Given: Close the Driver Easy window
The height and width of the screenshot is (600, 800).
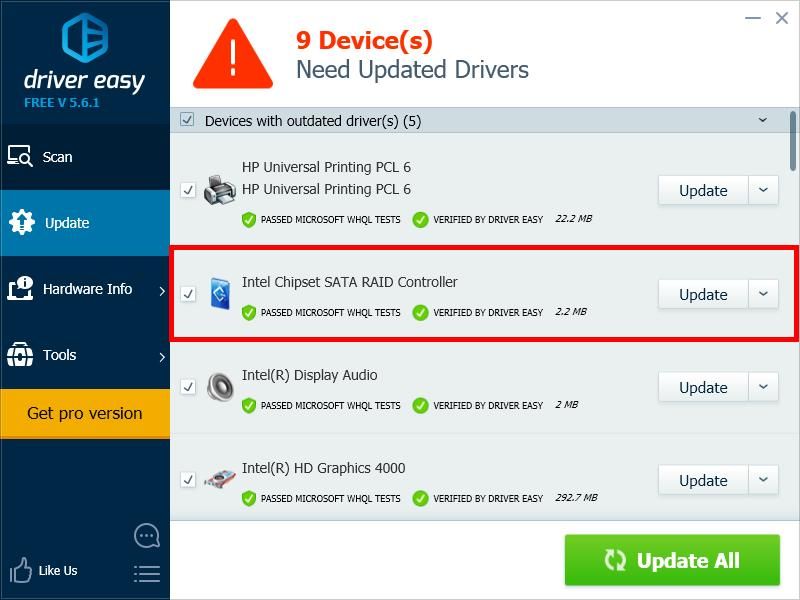Looking at the screenshot, I should (x=782, y=18).
